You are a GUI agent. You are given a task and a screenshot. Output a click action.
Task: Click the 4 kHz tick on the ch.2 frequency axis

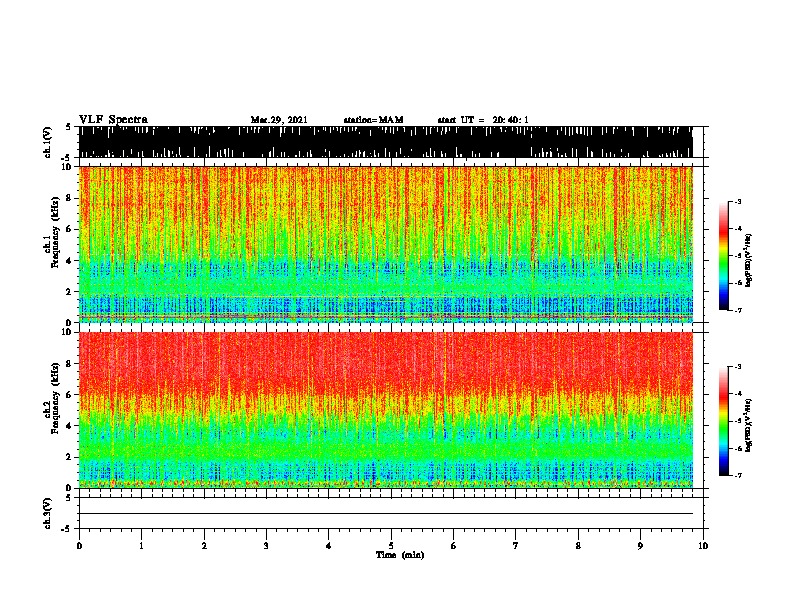tap(70, 426)
